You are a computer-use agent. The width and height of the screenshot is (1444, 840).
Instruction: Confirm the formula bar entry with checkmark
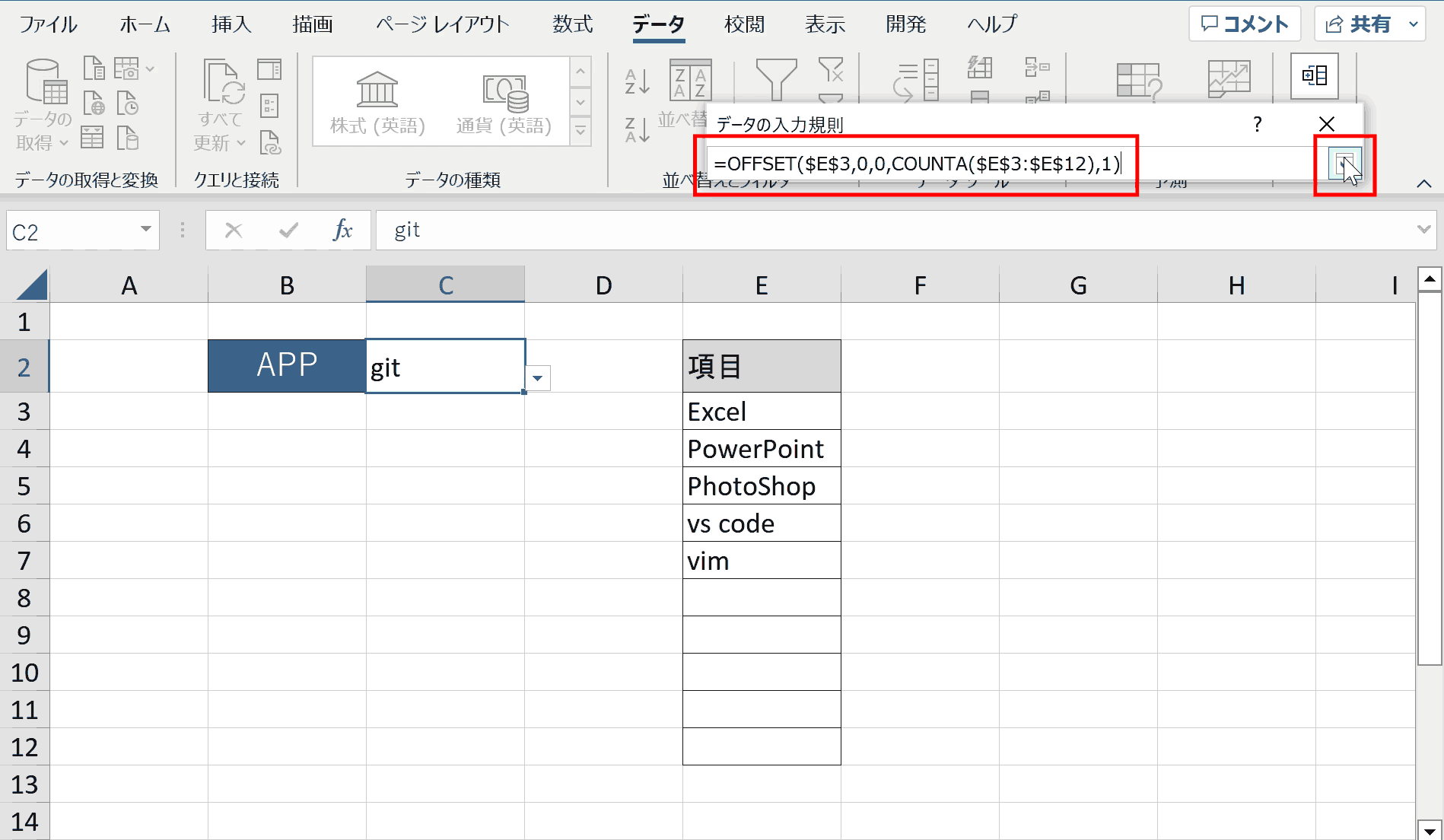pos(288,230)
